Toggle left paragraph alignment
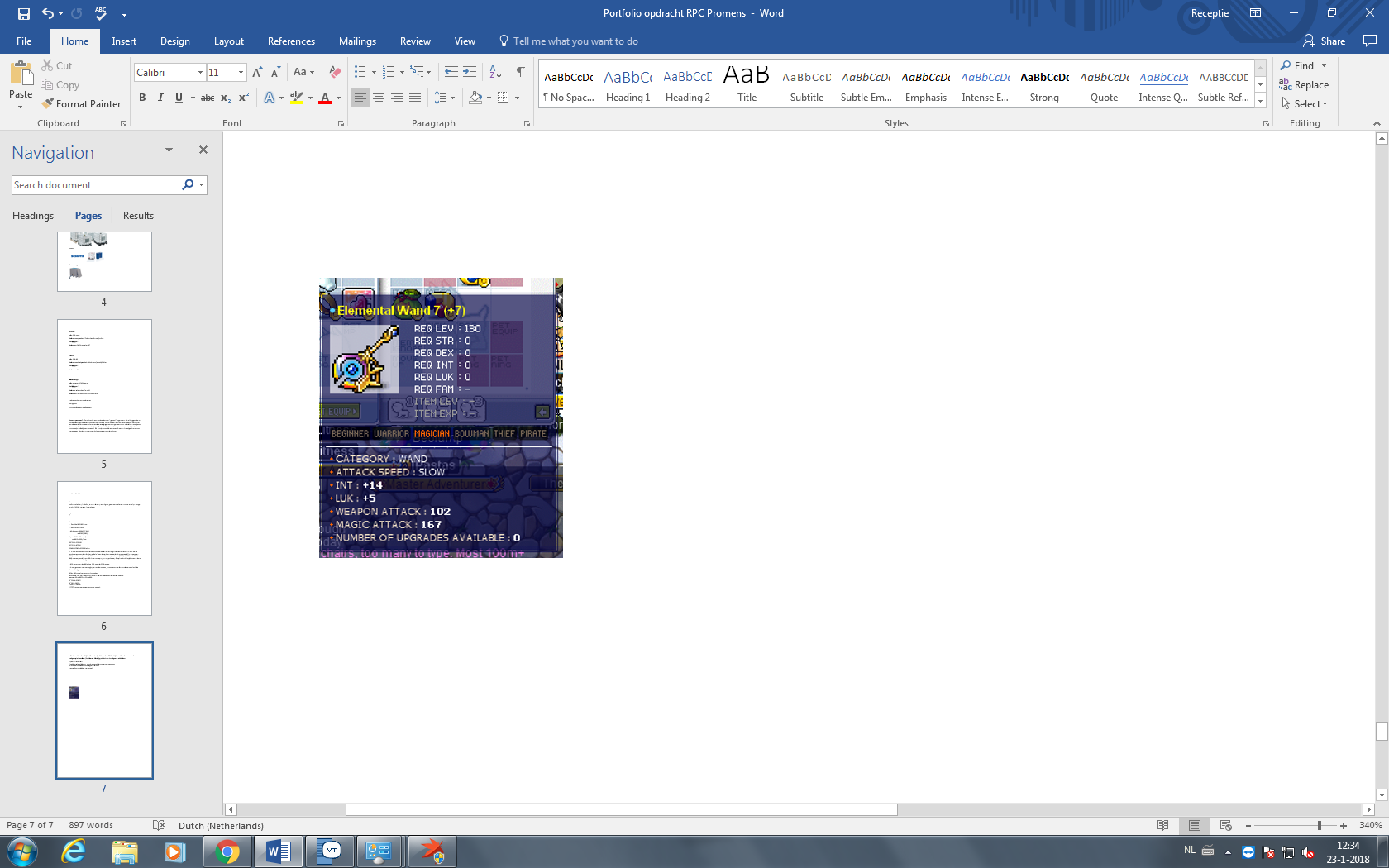The image size is (1389, 868). (x=360, y=98)
